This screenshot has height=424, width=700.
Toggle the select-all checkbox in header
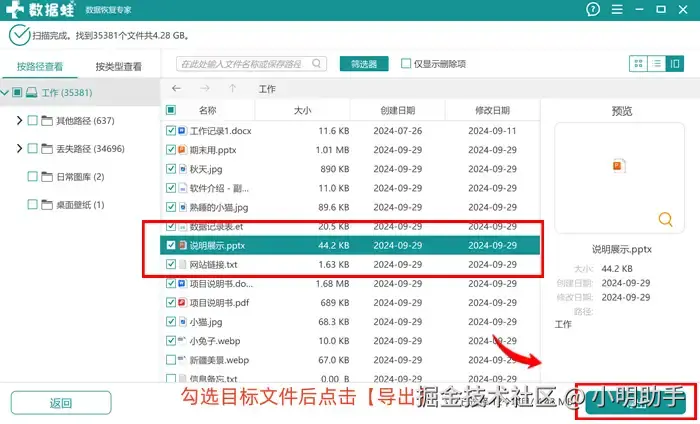click(171, 110)
